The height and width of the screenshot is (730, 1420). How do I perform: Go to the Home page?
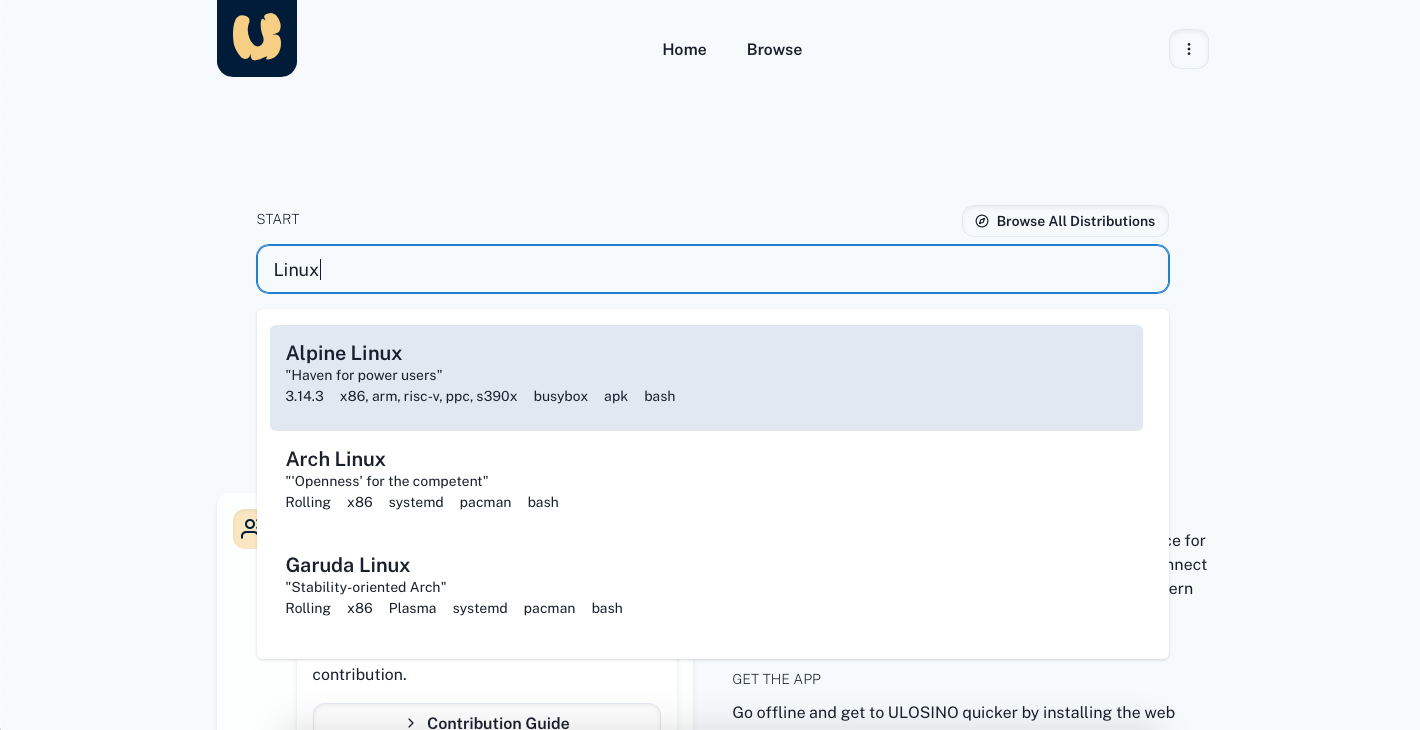coord(684,49)
